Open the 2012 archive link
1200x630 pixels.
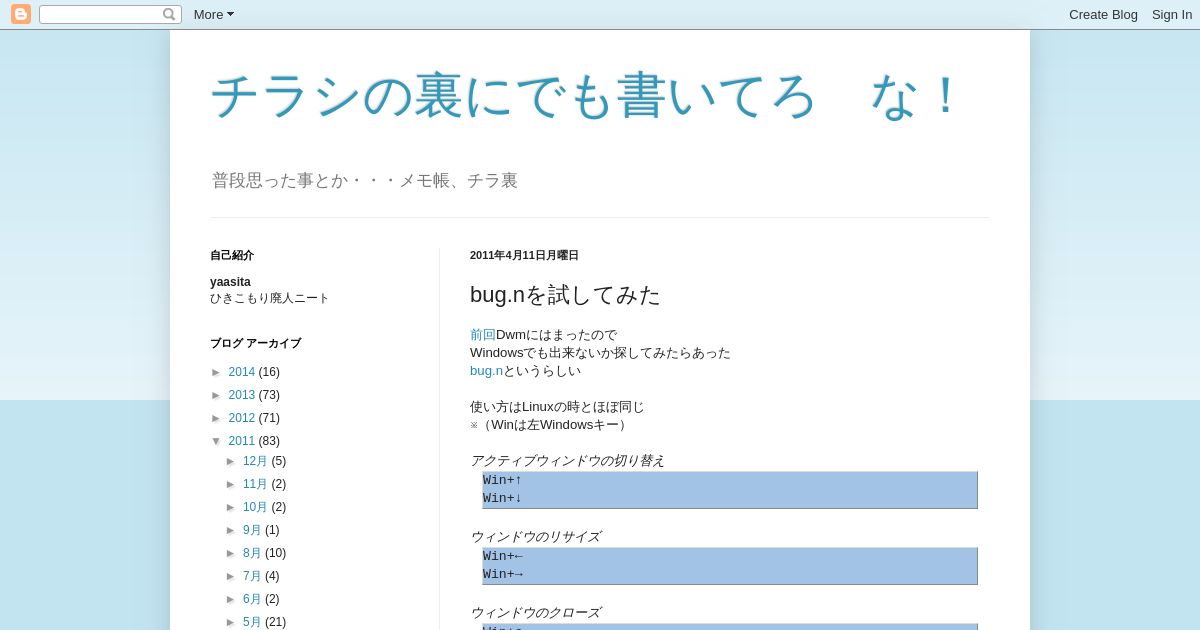click(x=241, y=418)
